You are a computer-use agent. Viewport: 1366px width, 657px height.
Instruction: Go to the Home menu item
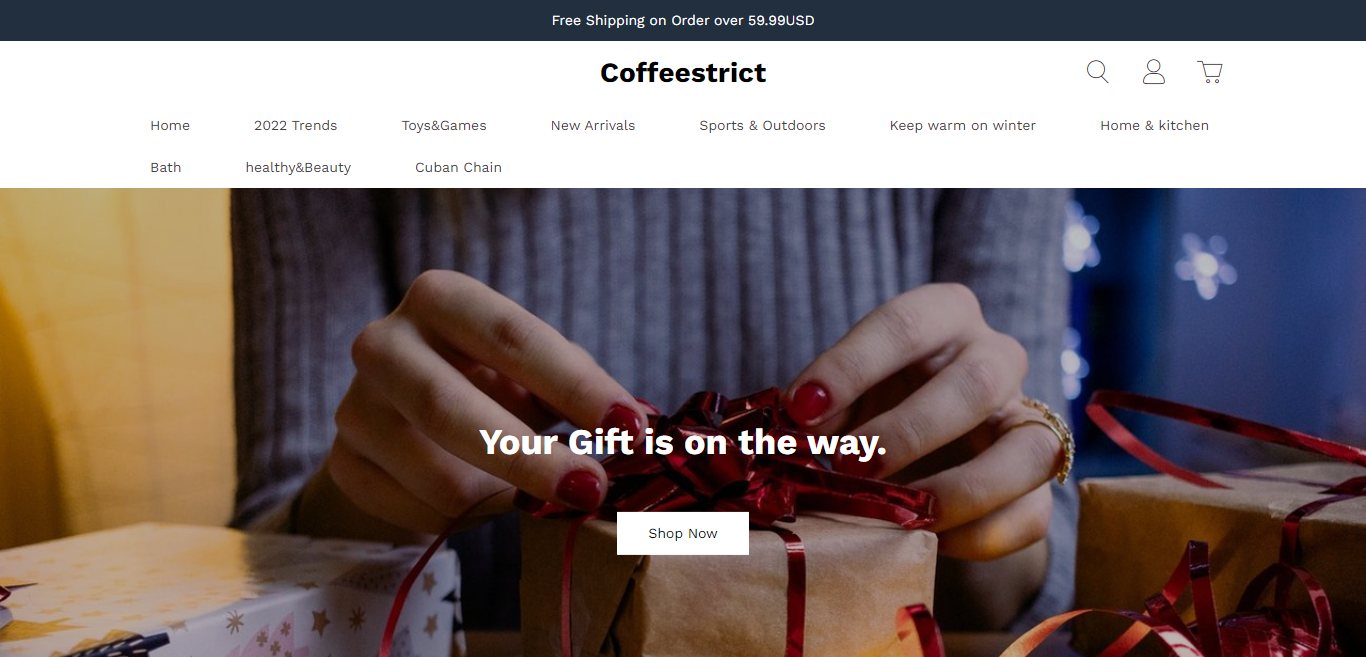[170, 125]
